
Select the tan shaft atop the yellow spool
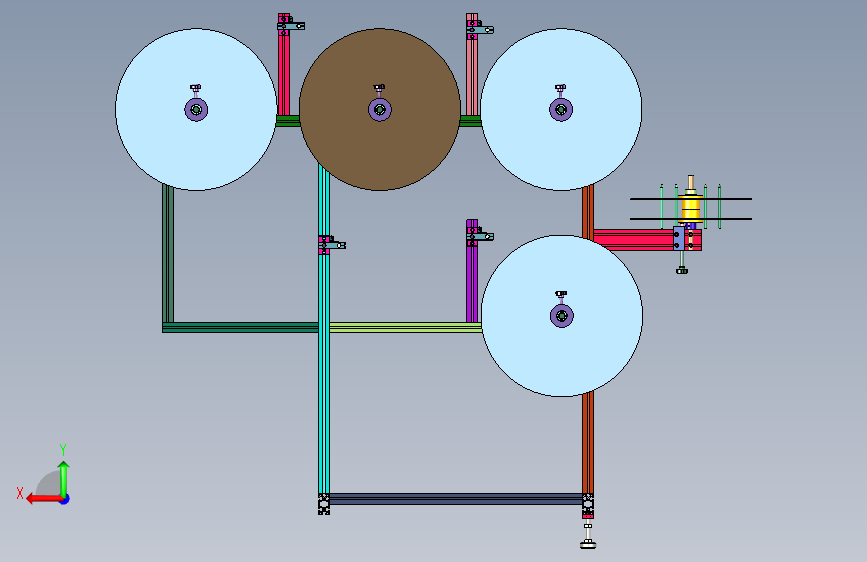(x=691, y=183)
